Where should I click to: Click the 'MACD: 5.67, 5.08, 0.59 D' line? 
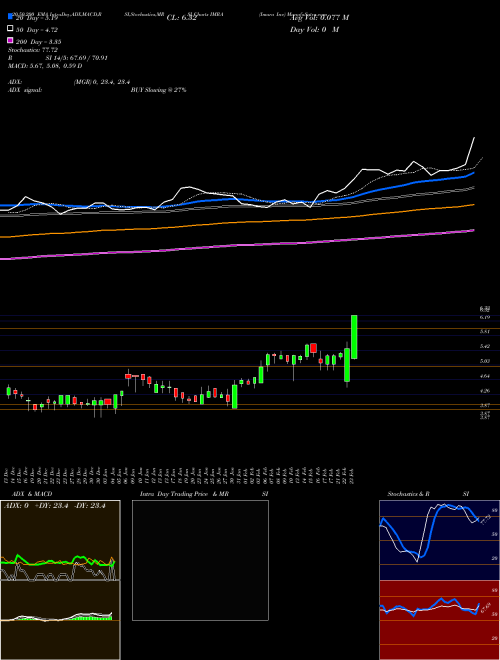click(45, 66)
